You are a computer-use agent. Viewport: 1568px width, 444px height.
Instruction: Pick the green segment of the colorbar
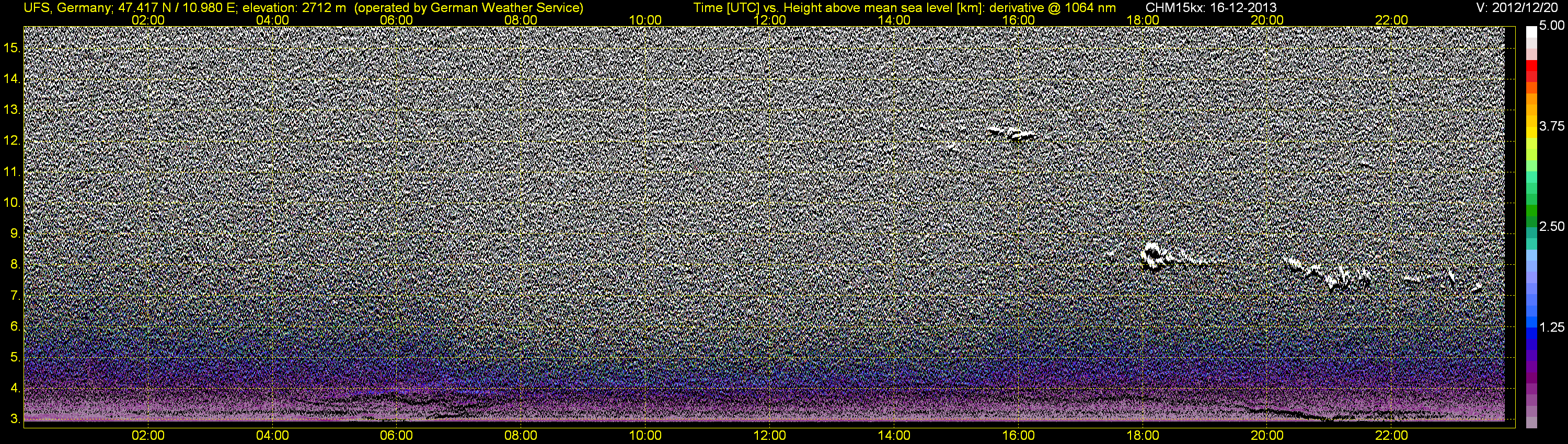pyautogui.click(x=1531, y=211)
